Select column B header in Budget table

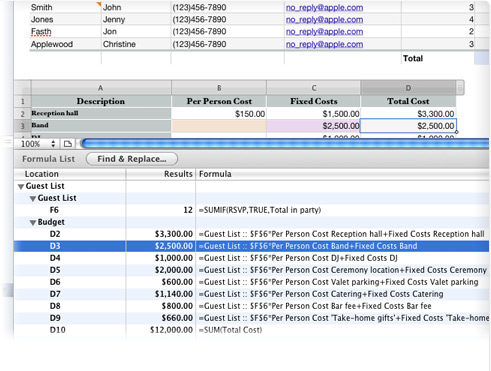(219, 88)
